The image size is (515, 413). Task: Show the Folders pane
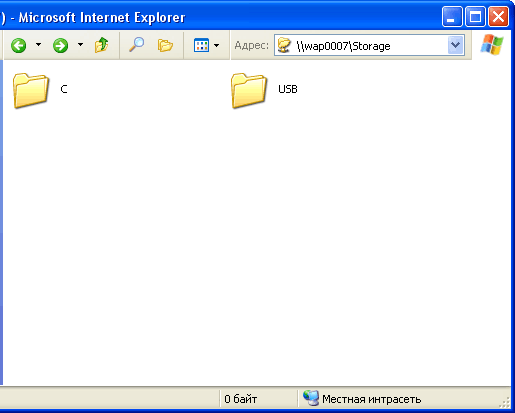point(165,45)
